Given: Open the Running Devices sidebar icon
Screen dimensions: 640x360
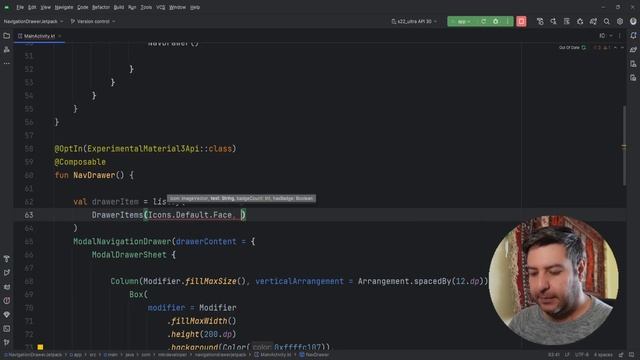Looking at the screenshot, I should [x=633, y=78].
